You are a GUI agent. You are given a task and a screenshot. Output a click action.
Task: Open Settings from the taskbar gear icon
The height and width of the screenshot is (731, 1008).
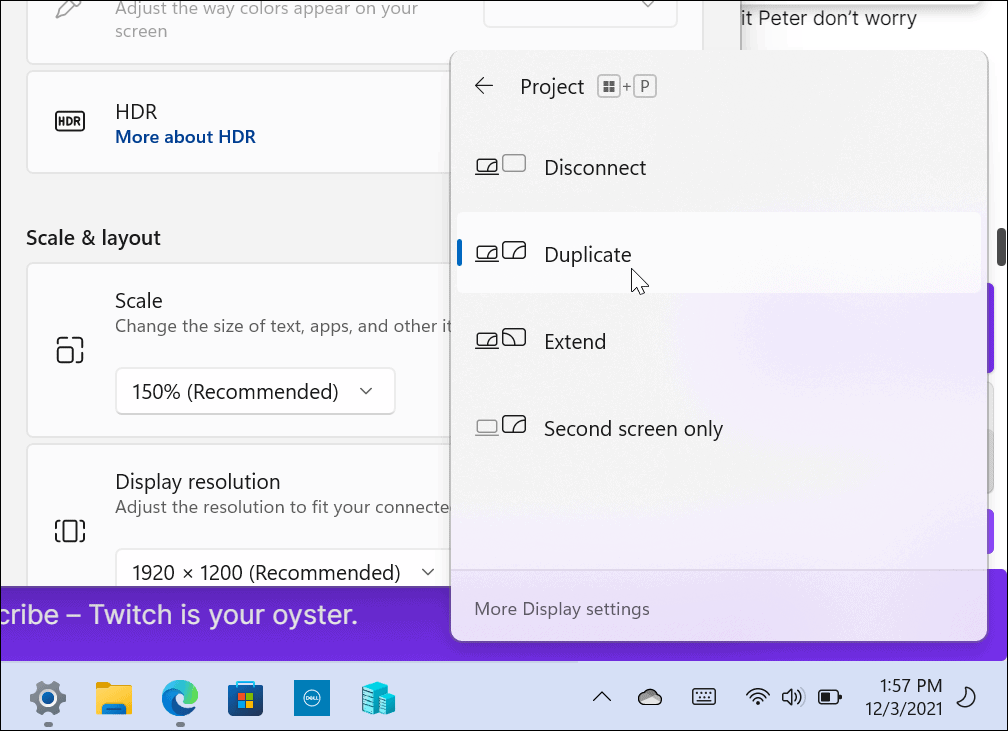pos(48,698)
